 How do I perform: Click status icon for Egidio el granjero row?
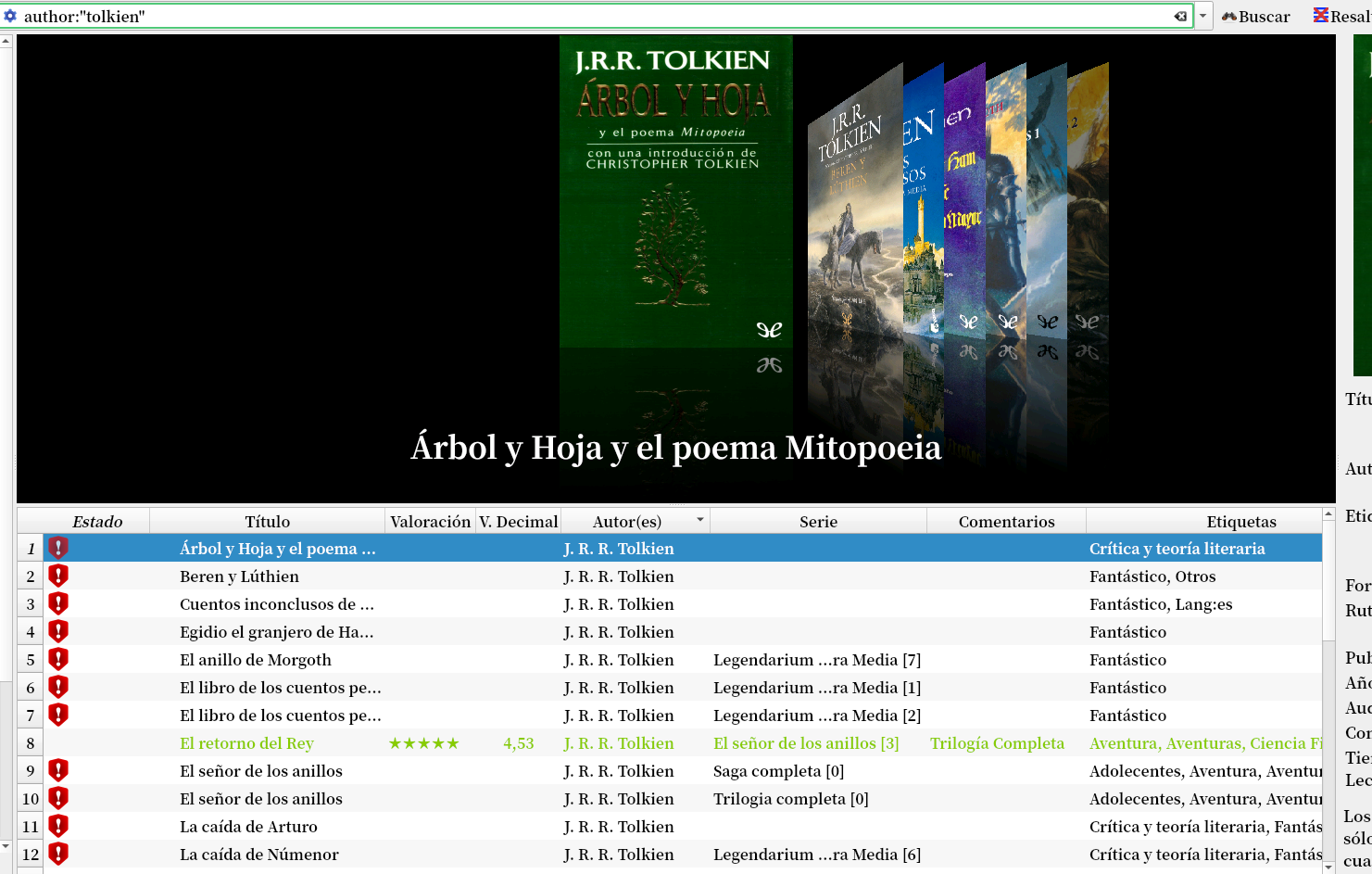[58, 631]
